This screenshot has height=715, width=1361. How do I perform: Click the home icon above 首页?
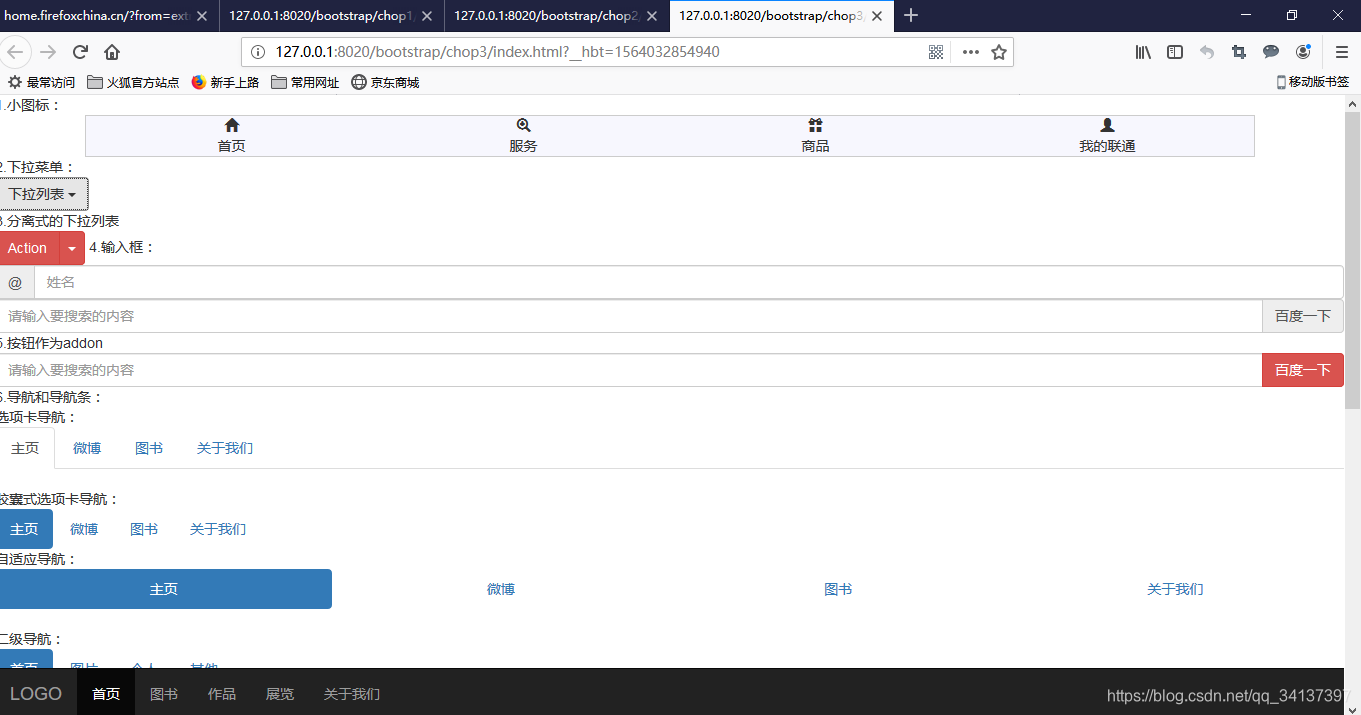pyautogui.click(x=232, y=125)
